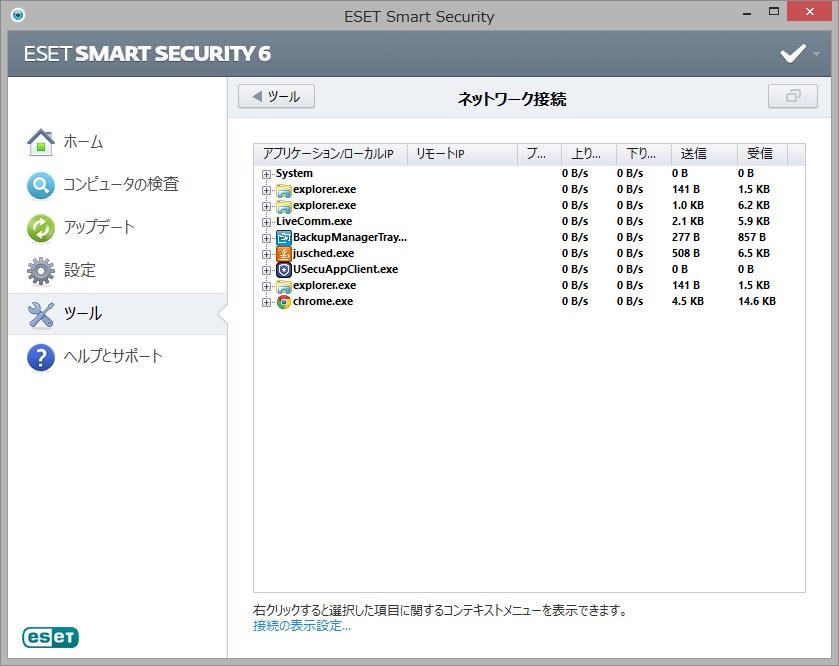This screenshot has width=839, height=666.
Task: Sort by リモートIP column header
Action: (x=462, y=154)
